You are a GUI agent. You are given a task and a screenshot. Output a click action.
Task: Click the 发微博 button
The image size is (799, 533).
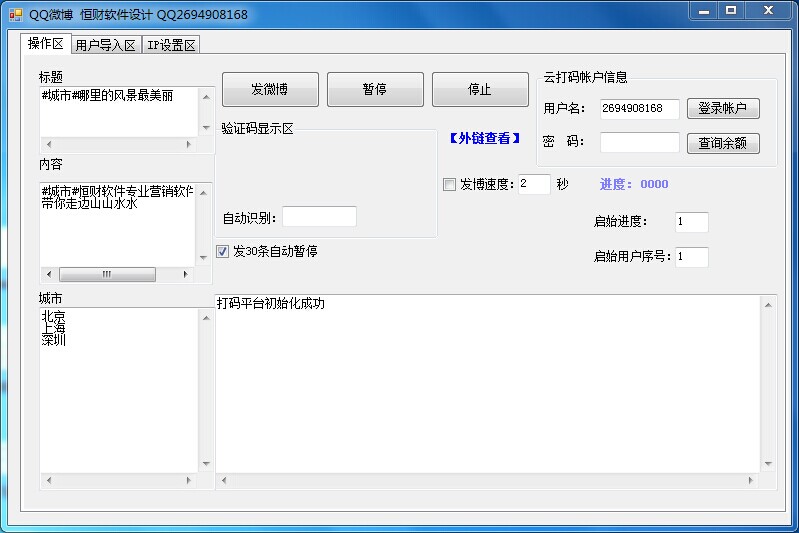coord(270,90)
